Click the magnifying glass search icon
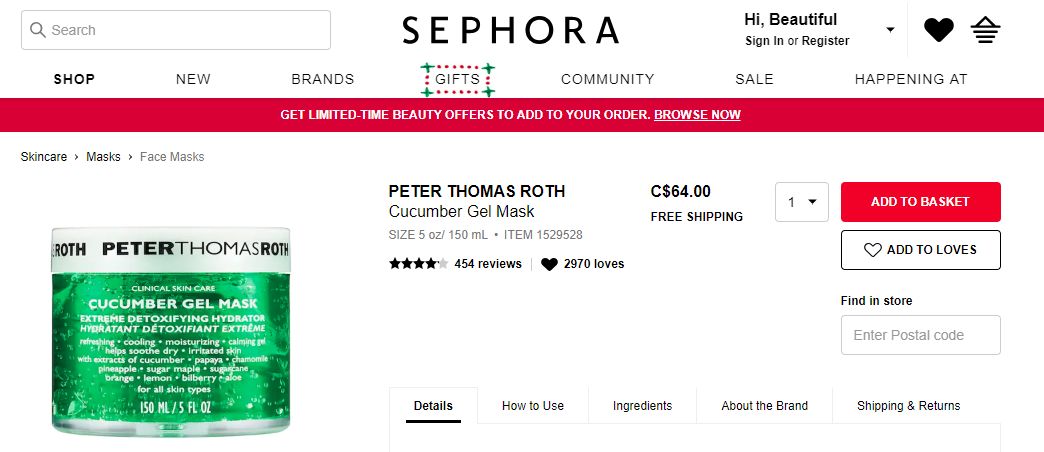The height and width of the screenshot is (452, 1044). coord(38,30)
